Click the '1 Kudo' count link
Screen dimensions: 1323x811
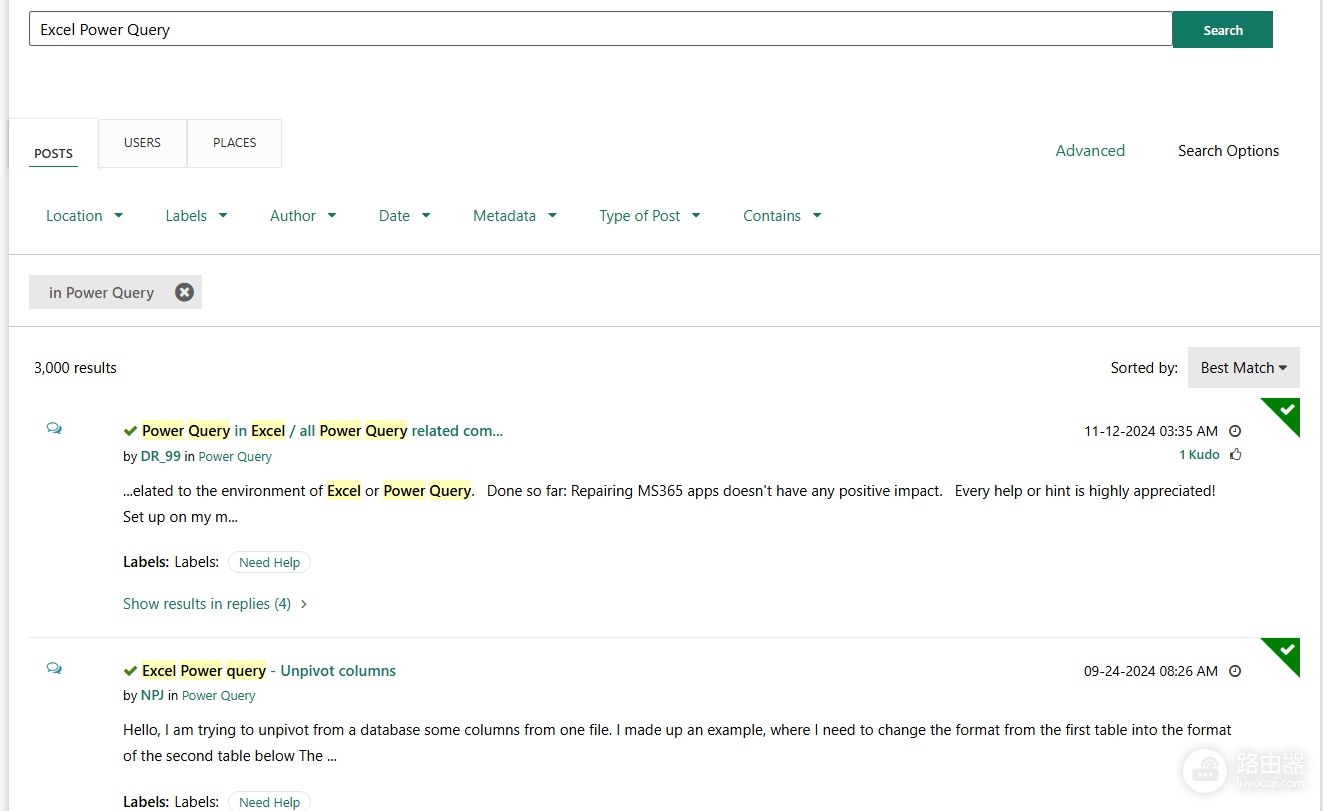coord(1199,455)
